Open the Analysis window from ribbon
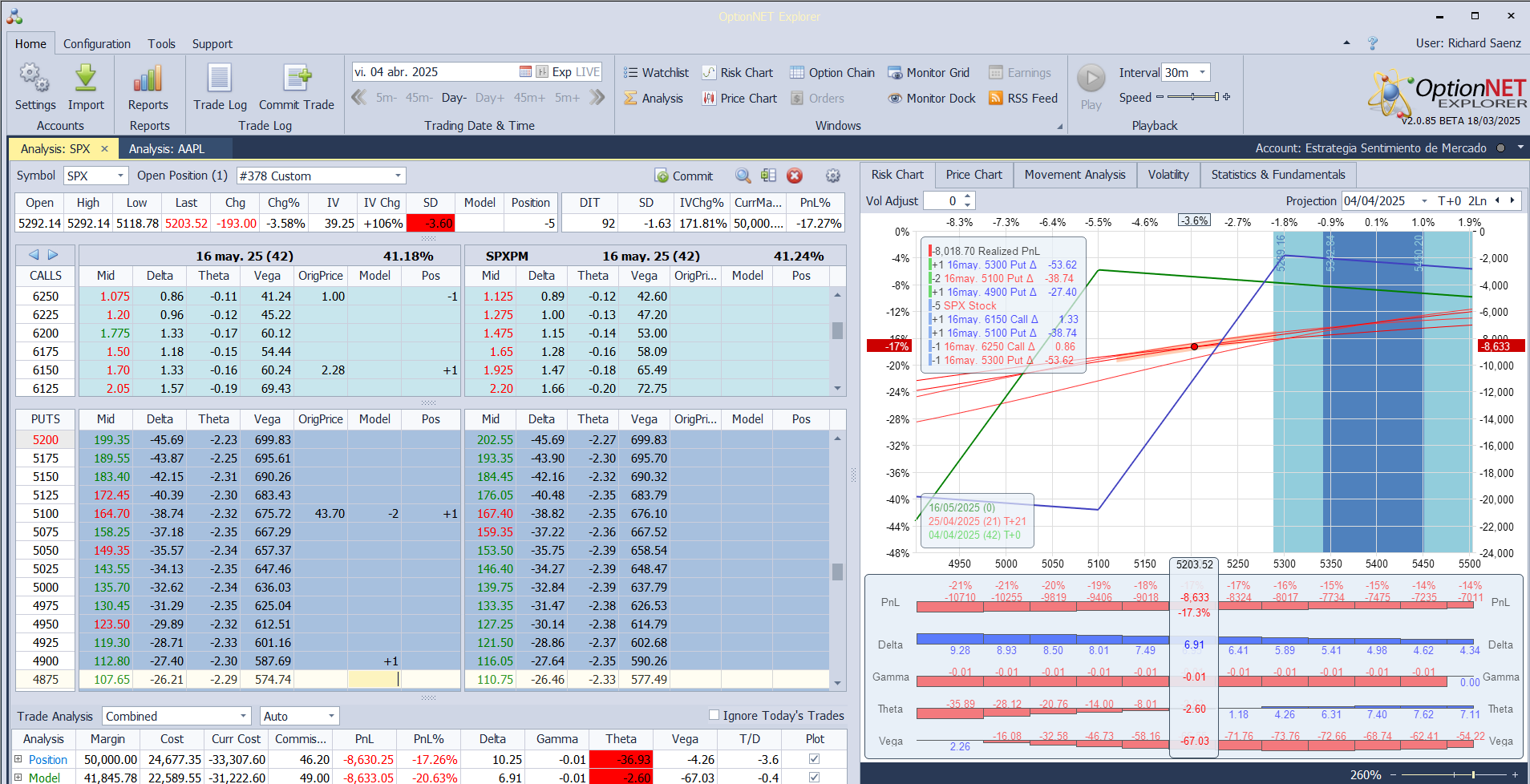Viewport: 1530px width, 784px height. click(654, 98)
